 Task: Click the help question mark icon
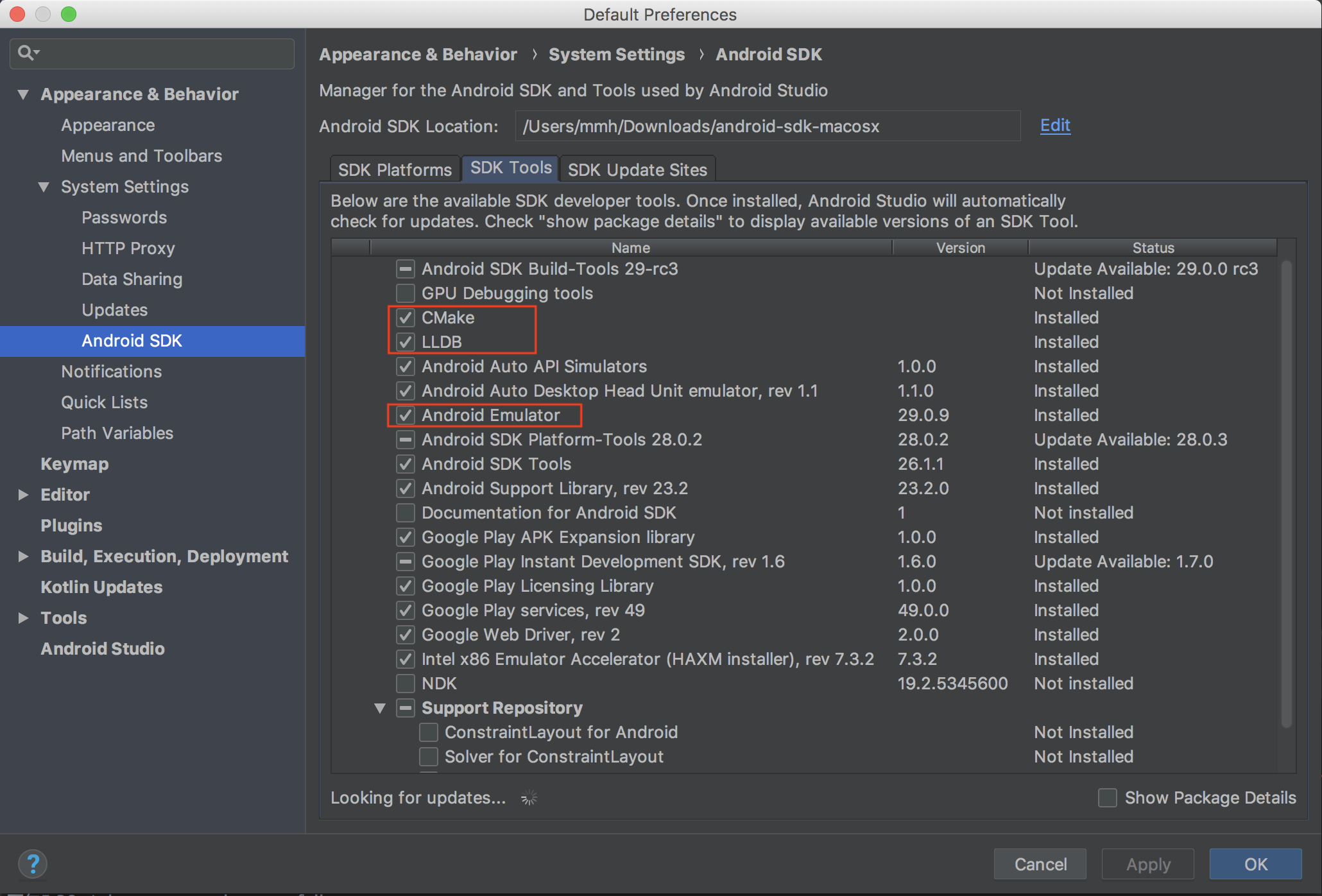pos(33,864)
